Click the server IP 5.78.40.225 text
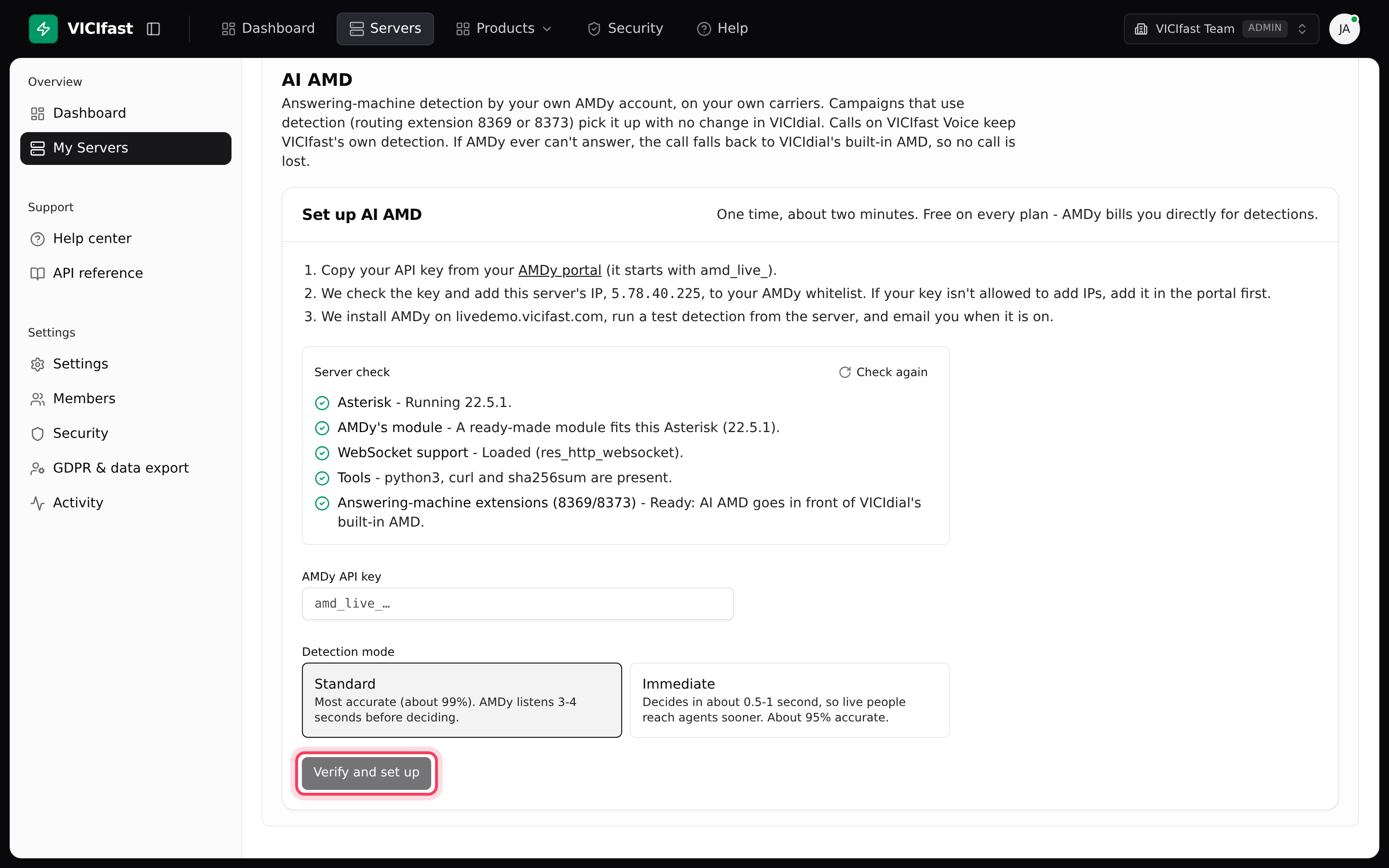This screenshot has height=868, width=1389. [x=656, y=293]
